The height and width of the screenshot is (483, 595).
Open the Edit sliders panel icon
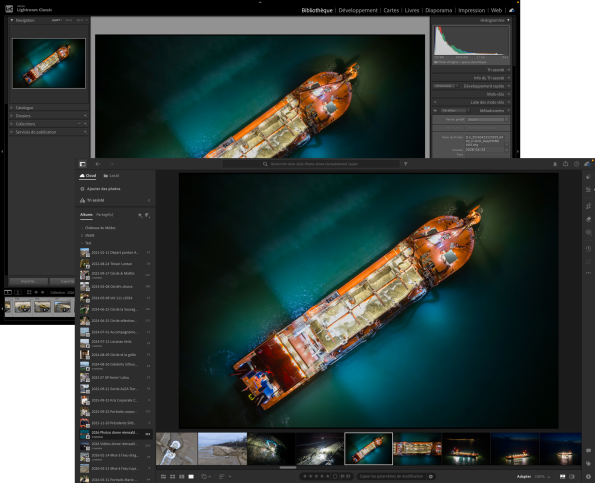click(x=589, y=189)
